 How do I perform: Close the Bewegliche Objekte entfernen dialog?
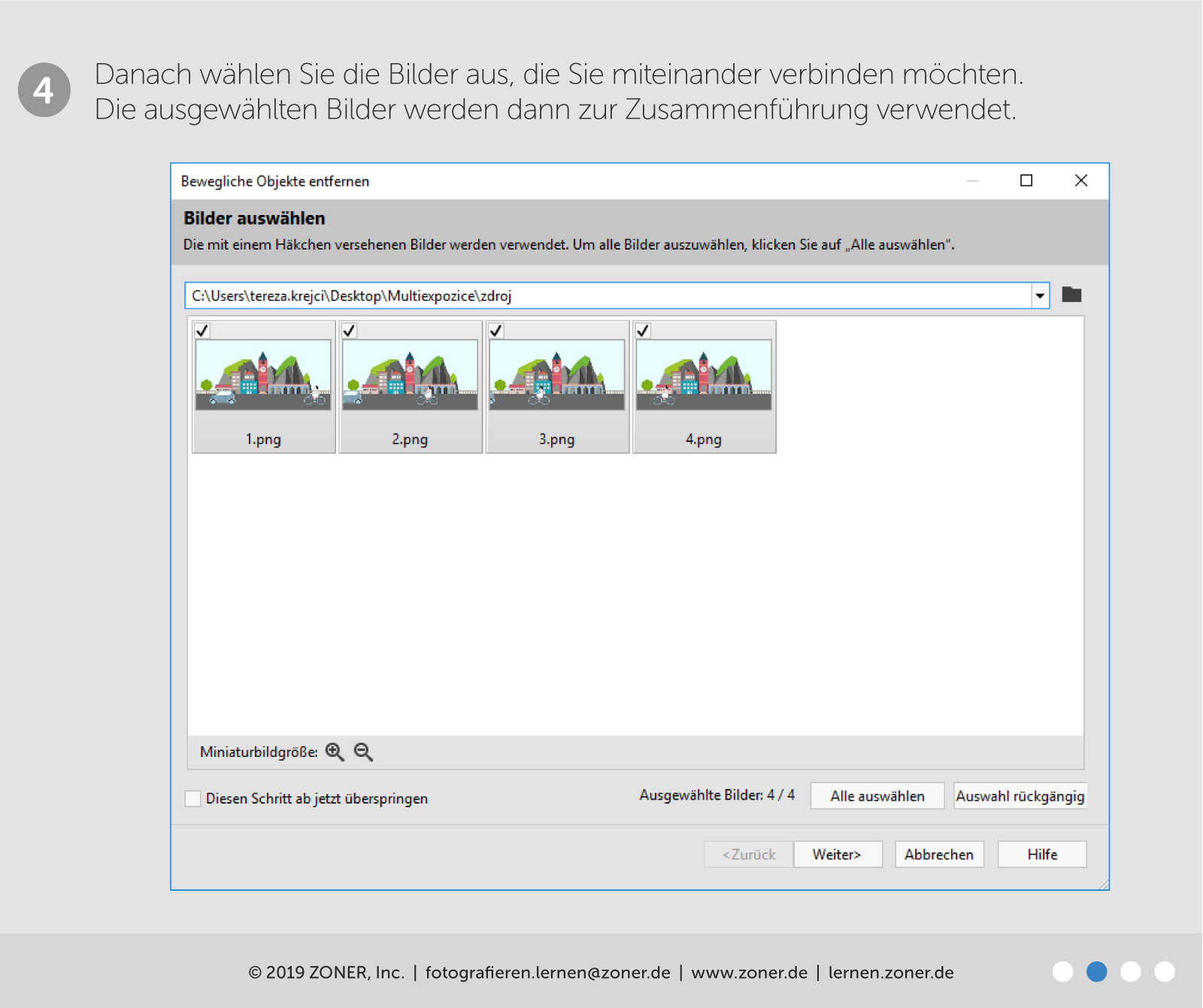(1080, 180)
